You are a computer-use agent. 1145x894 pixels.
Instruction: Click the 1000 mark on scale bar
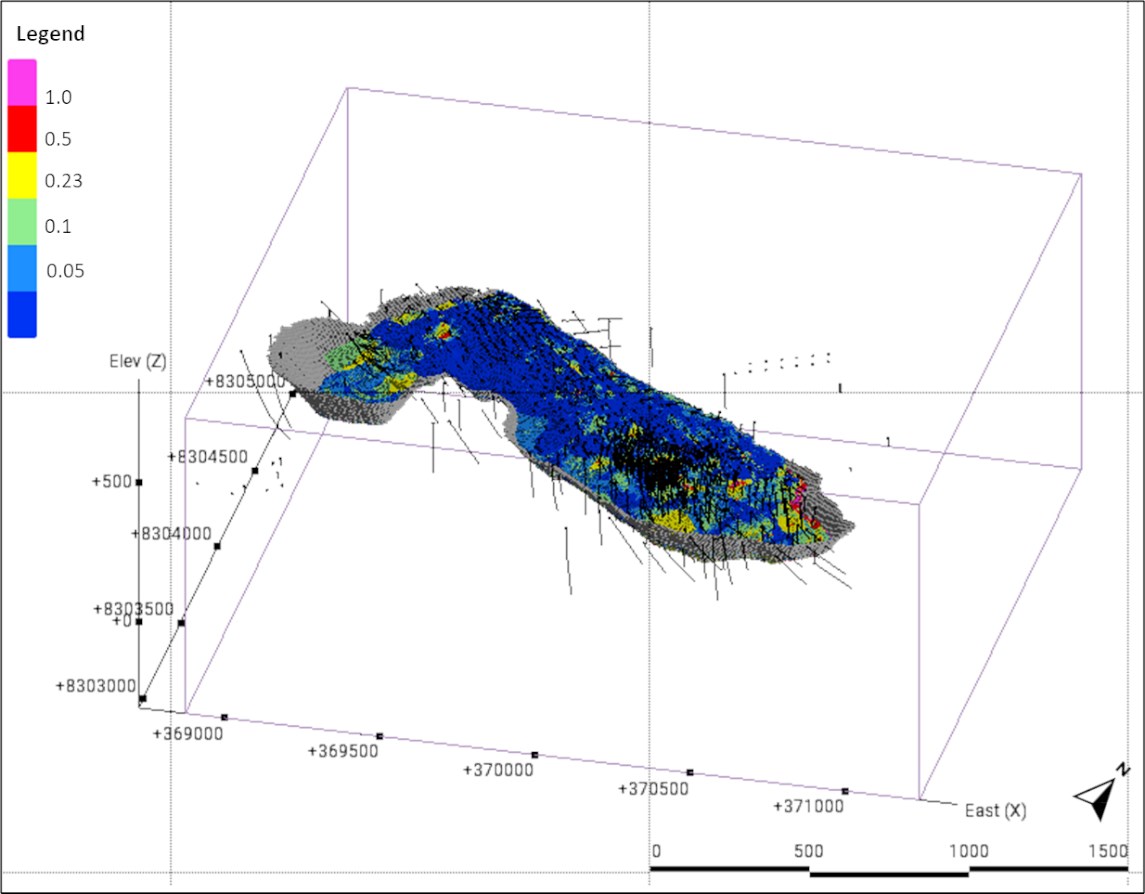point(967,851)
